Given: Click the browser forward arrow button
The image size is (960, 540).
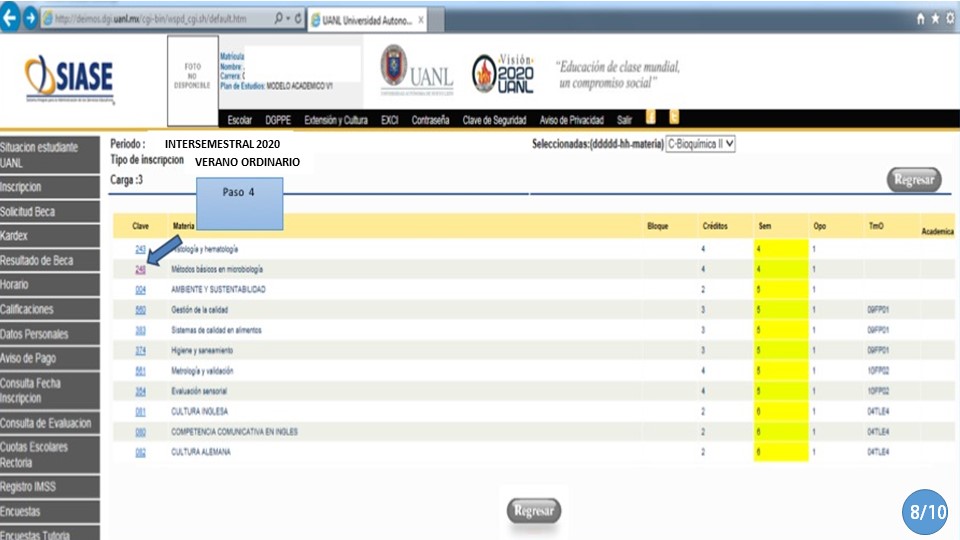Looking at the screenshot, I should [30, 18].
